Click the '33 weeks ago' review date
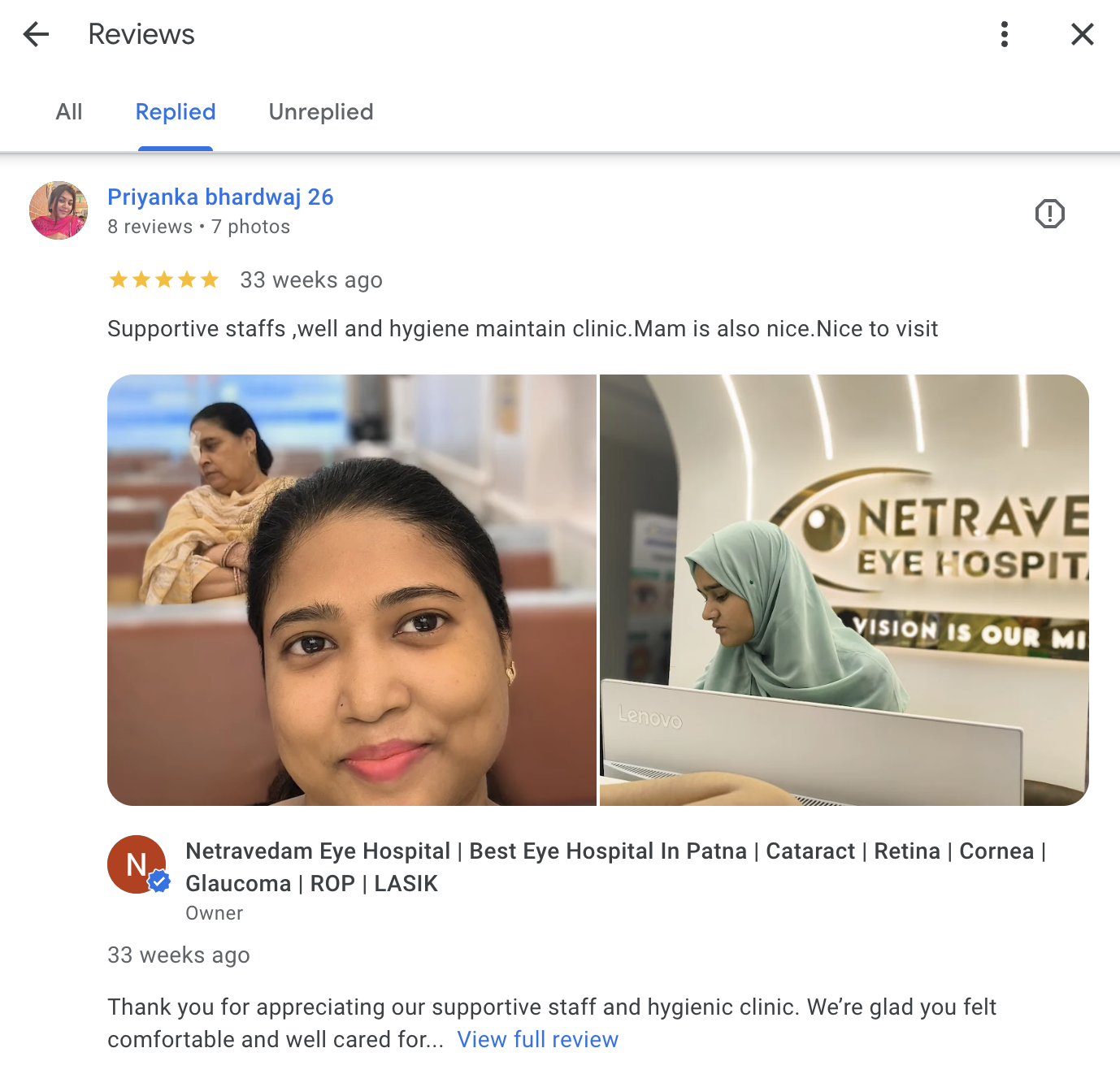This screenshot has height=1074, width=1120. click(x=311, y=279)
